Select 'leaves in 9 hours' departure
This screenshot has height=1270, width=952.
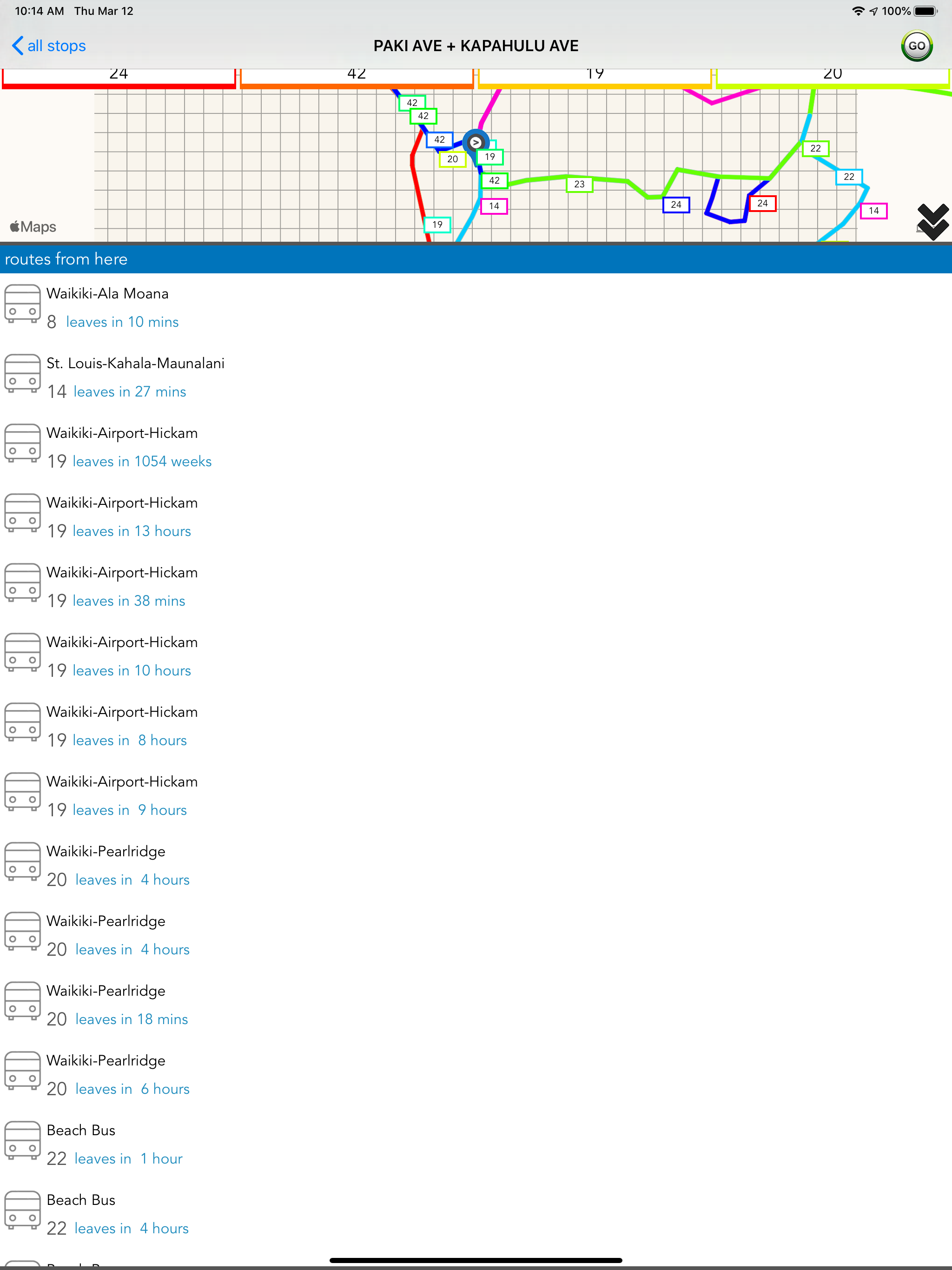pyautogui.click(x=130, y=810)
